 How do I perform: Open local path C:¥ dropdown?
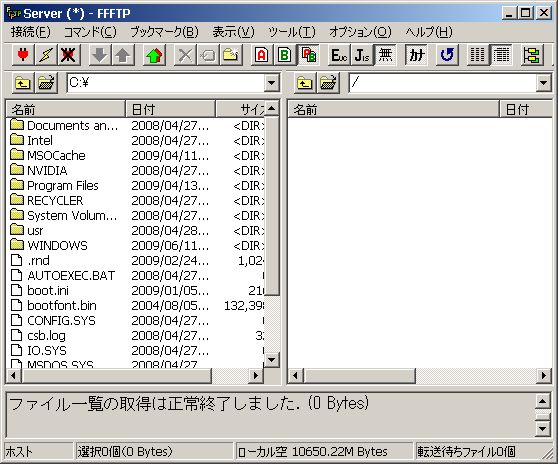pyautogui.click(x=272, y=83)
